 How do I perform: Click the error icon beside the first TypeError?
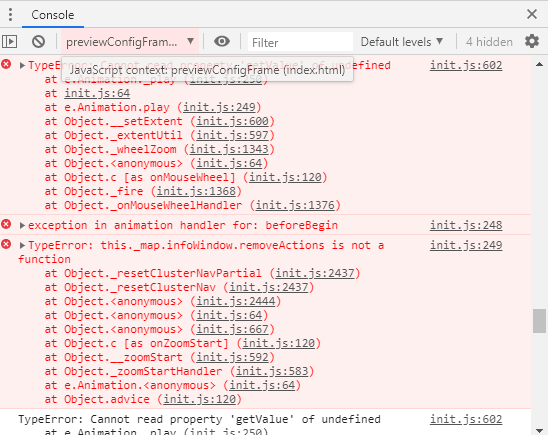tap(6, 64)
